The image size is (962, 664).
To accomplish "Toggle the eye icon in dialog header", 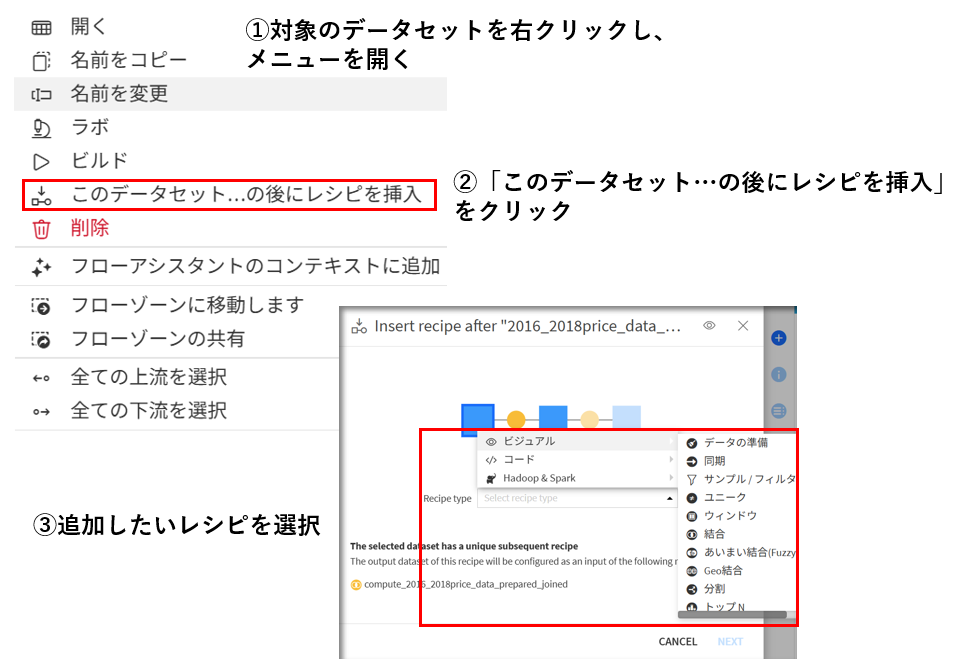I will tap(709, 326).
